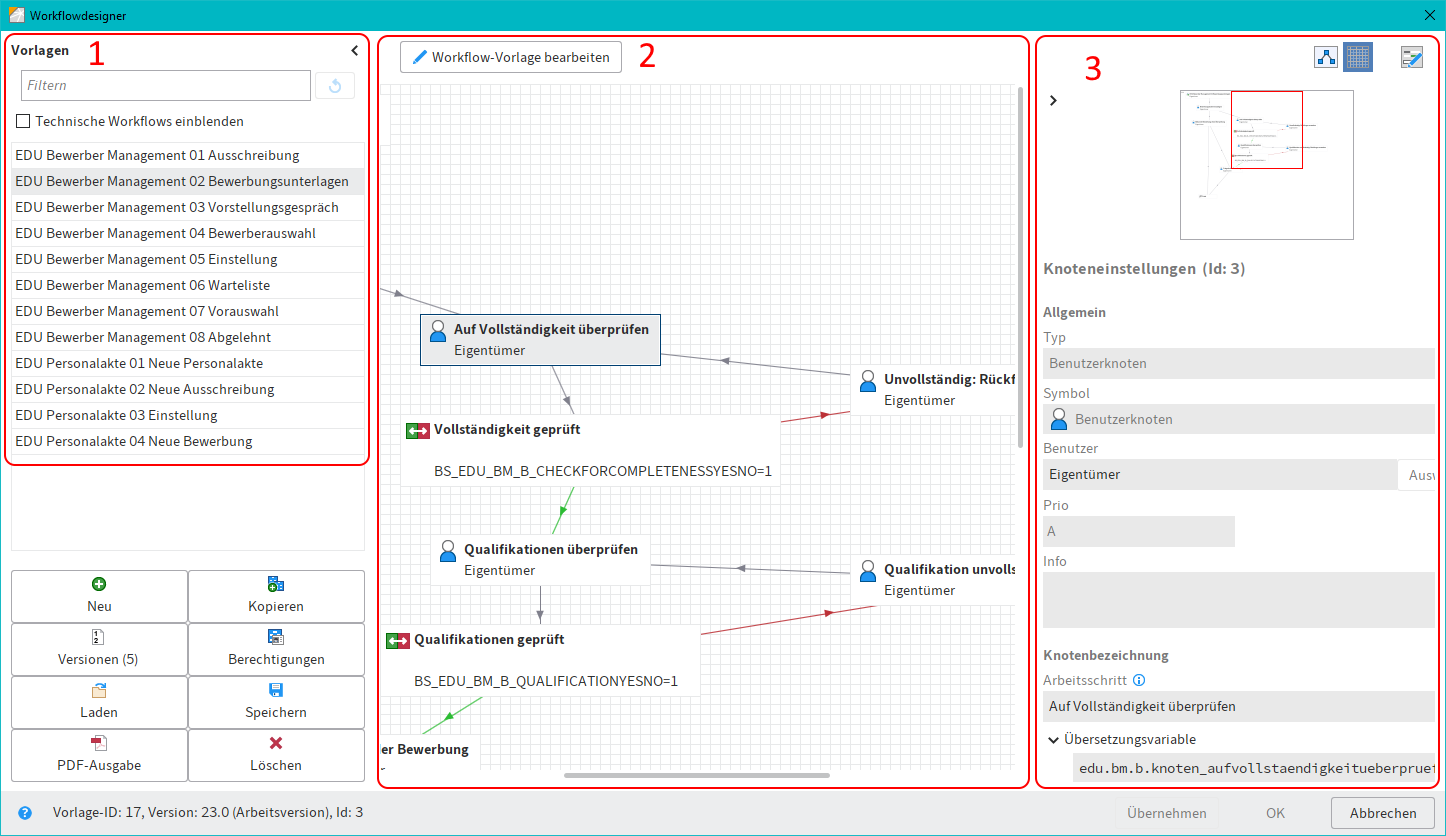Viewport: 1446px width, 836px height.
Task: Collapse the Übersetzungsvariable section
Action: [x=1052, y=739]
